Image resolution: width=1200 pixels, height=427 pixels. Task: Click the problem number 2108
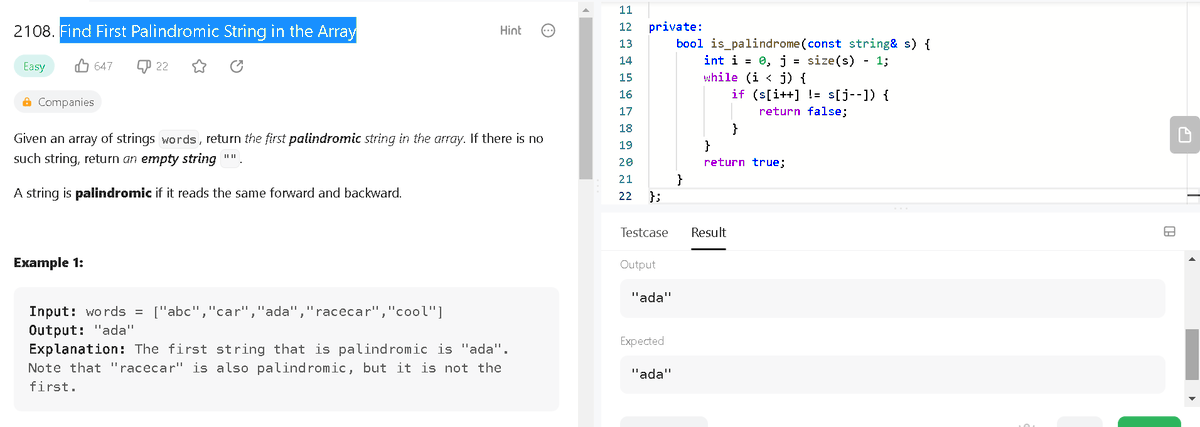[34, 31]
